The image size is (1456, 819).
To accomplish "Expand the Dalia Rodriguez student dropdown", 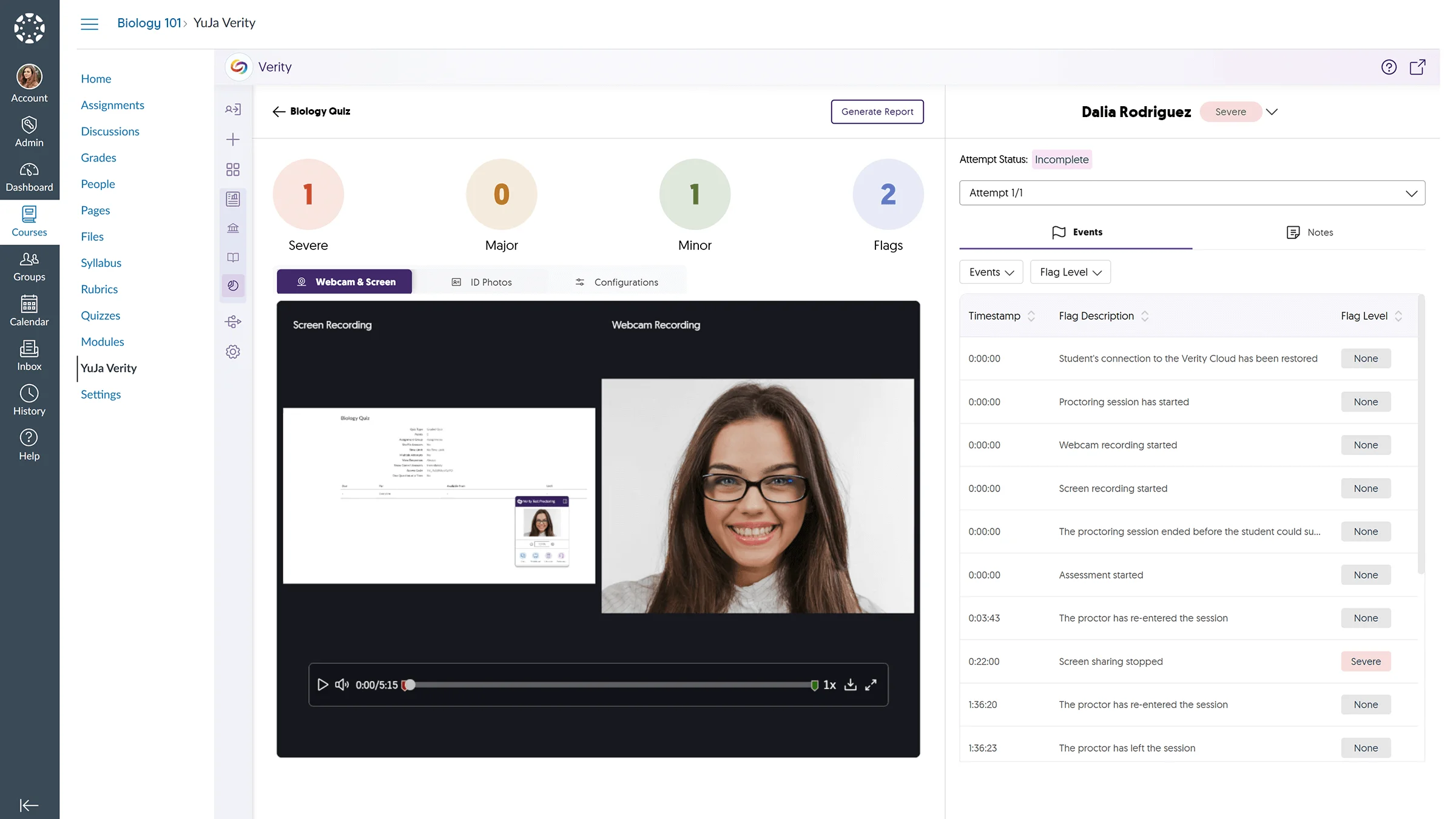I will (1272, 112).
